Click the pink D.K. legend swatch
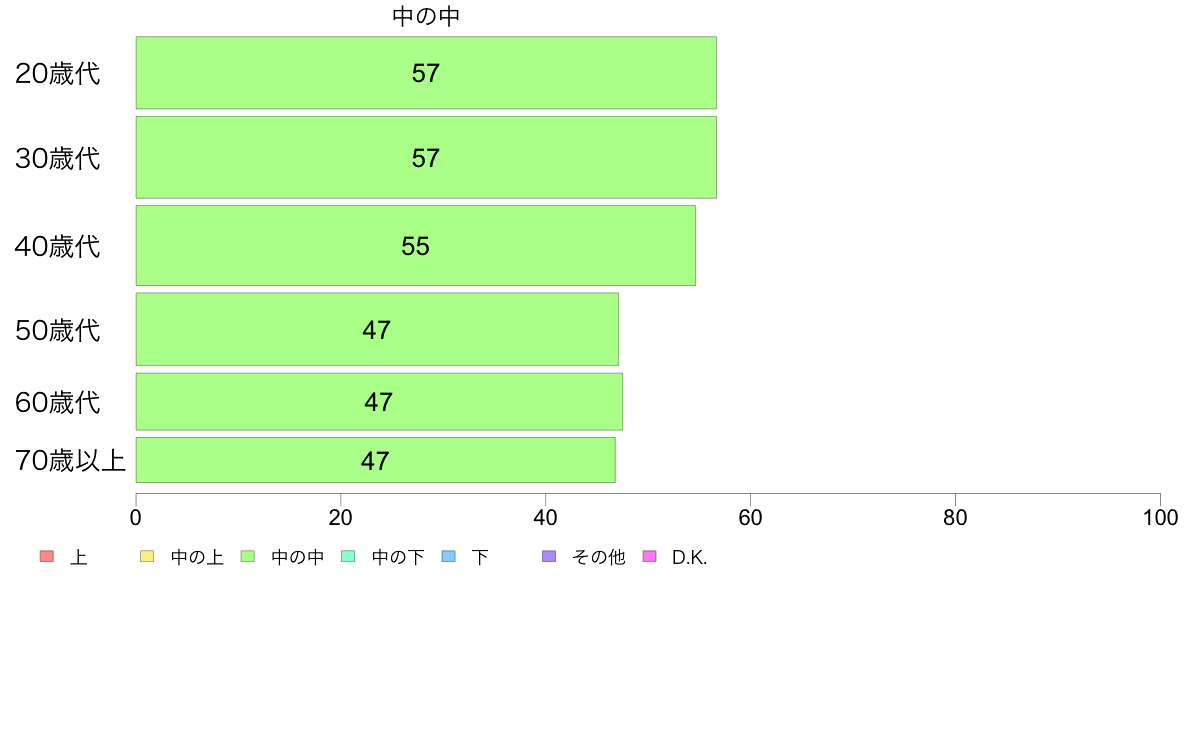 point(649,557)
